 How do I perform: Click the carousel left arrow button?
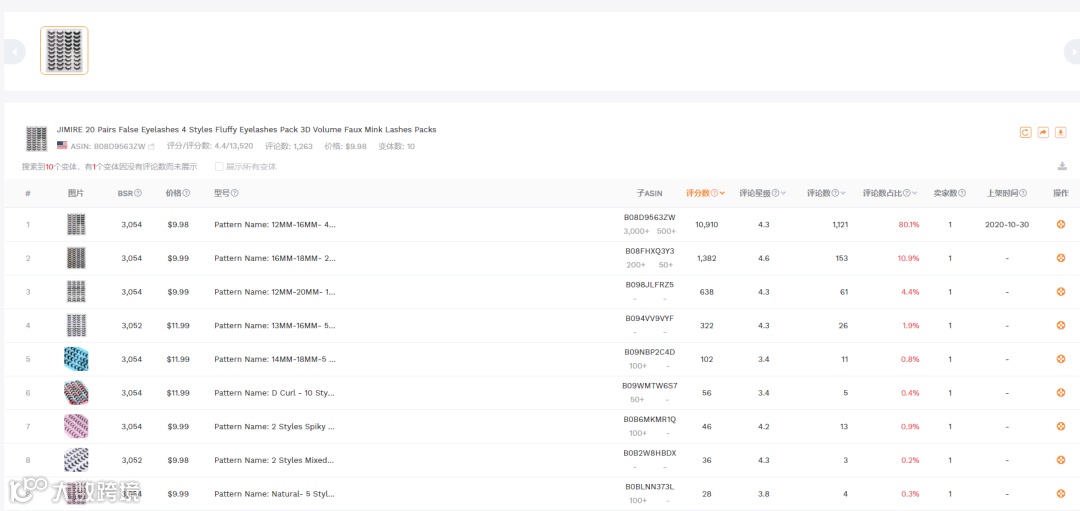click(x=14, y=52)
